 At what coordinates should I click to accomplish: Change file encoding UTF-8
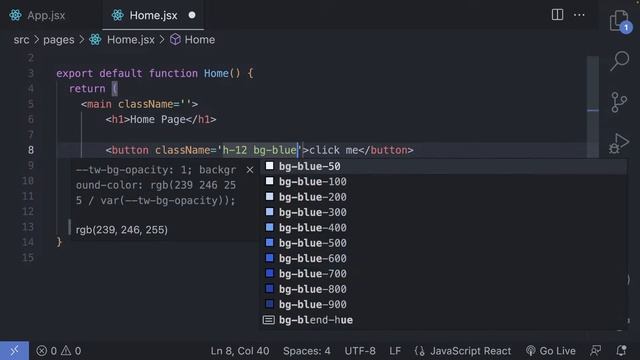point(360,351)
